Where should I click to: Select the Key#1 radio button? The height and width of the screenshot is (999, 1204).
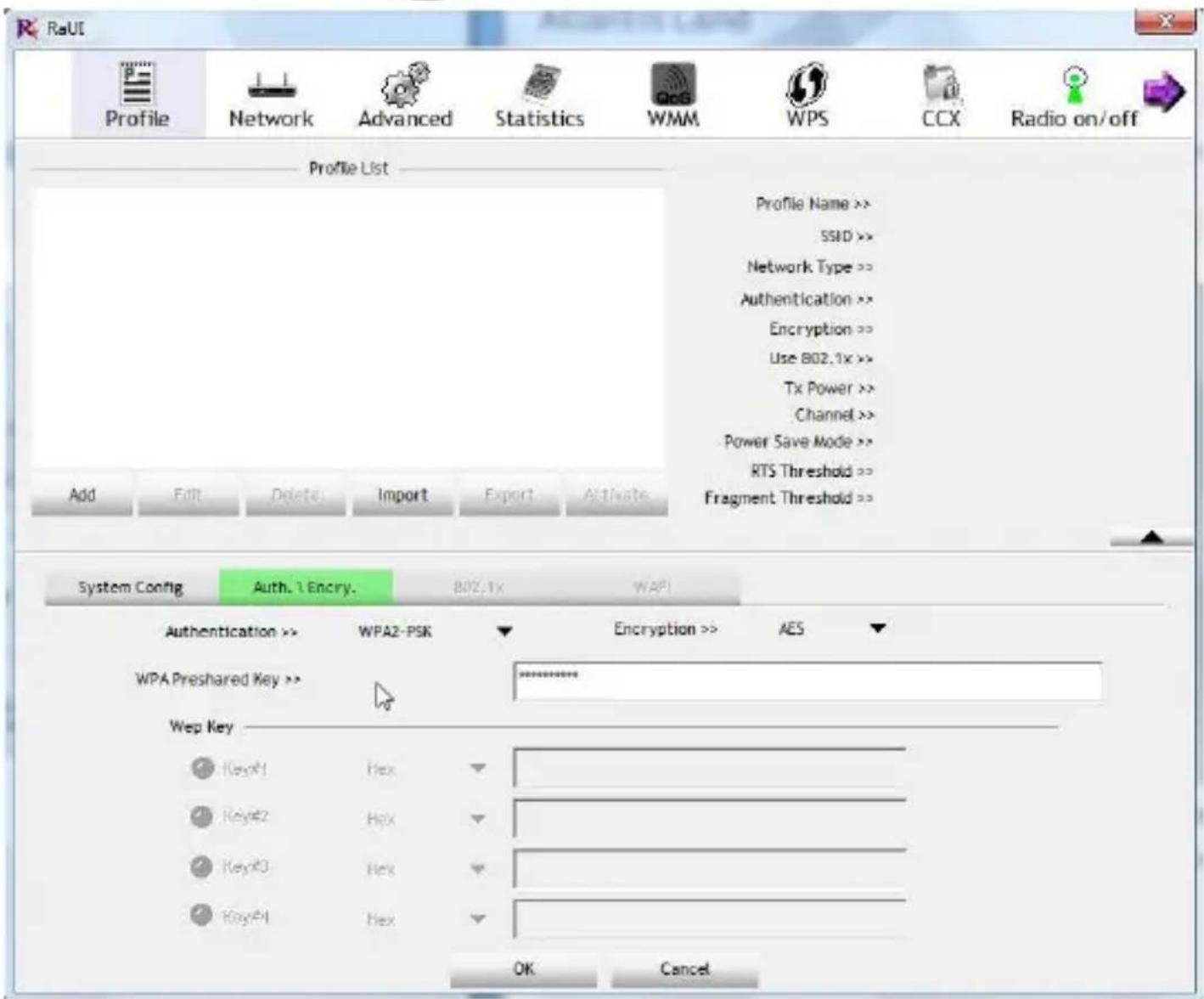202,768
